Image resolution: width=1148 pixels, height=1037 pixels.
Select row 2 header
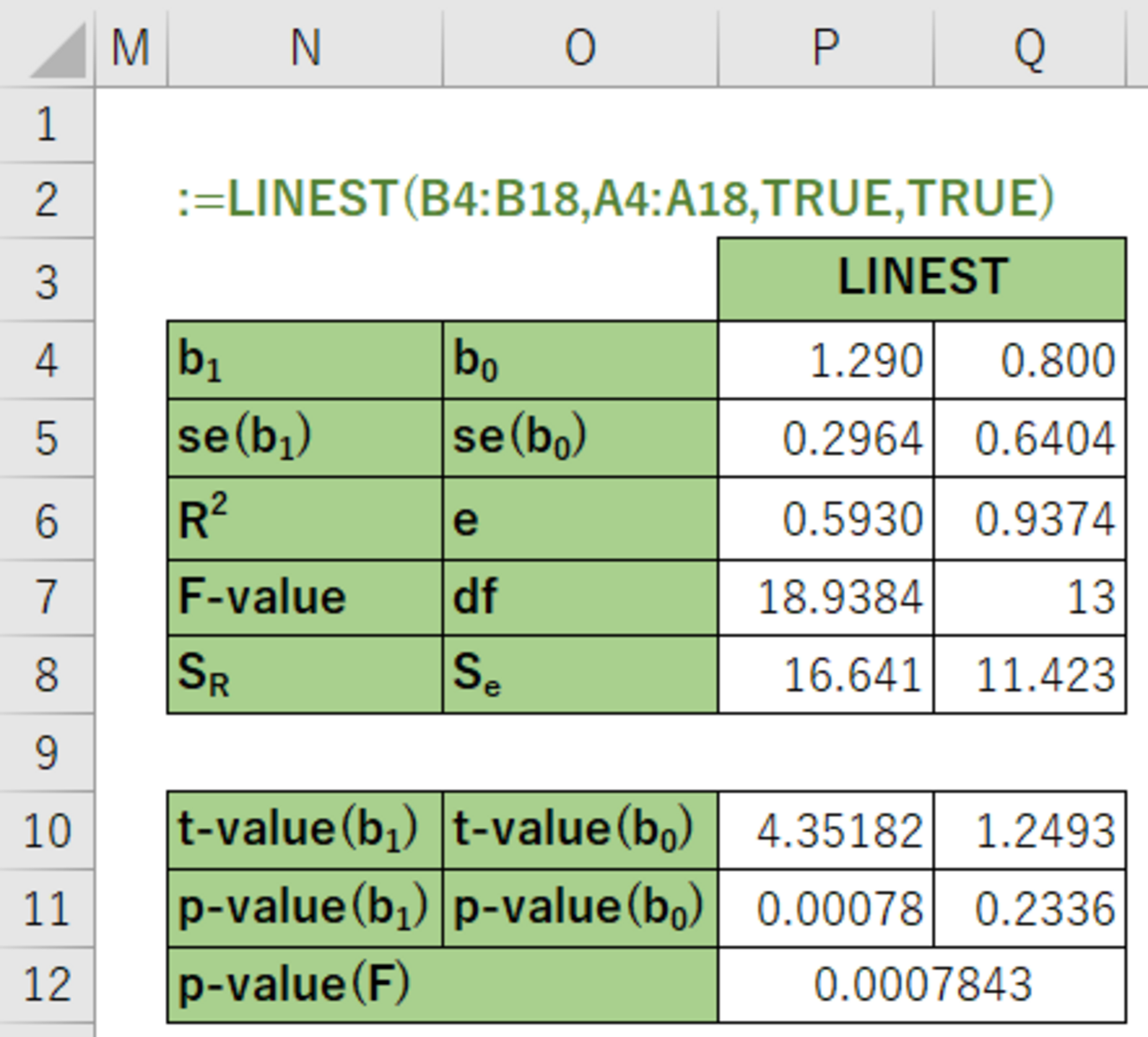point(47,200)
